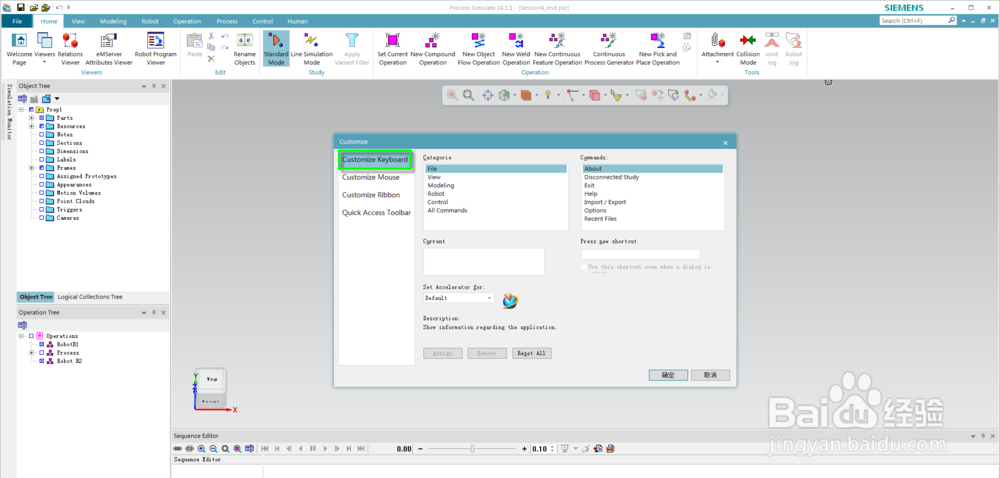This screenshot has height=478, width=1000.
Task: Click the Search (Ctrl+F) box
Action: coord(918,21)
